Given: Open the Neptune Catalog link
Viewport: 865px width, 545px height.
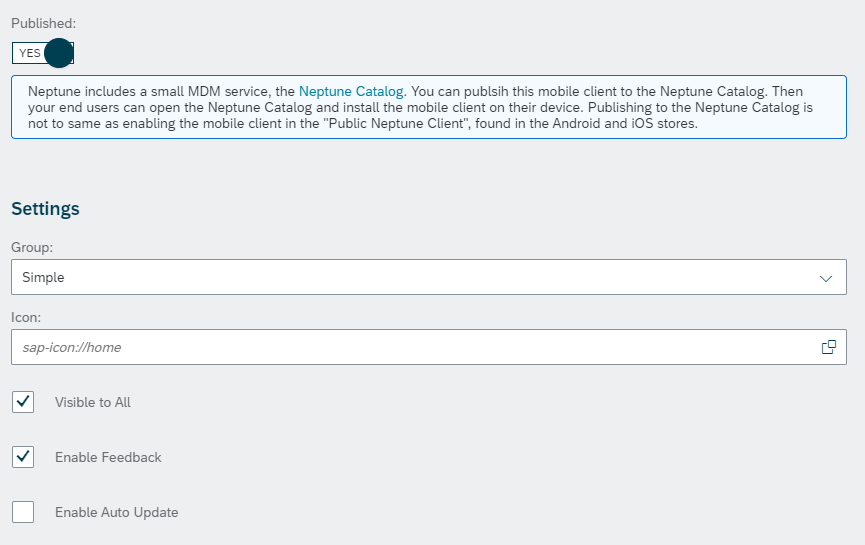Looking at the screenshot, I should point(351,91).
